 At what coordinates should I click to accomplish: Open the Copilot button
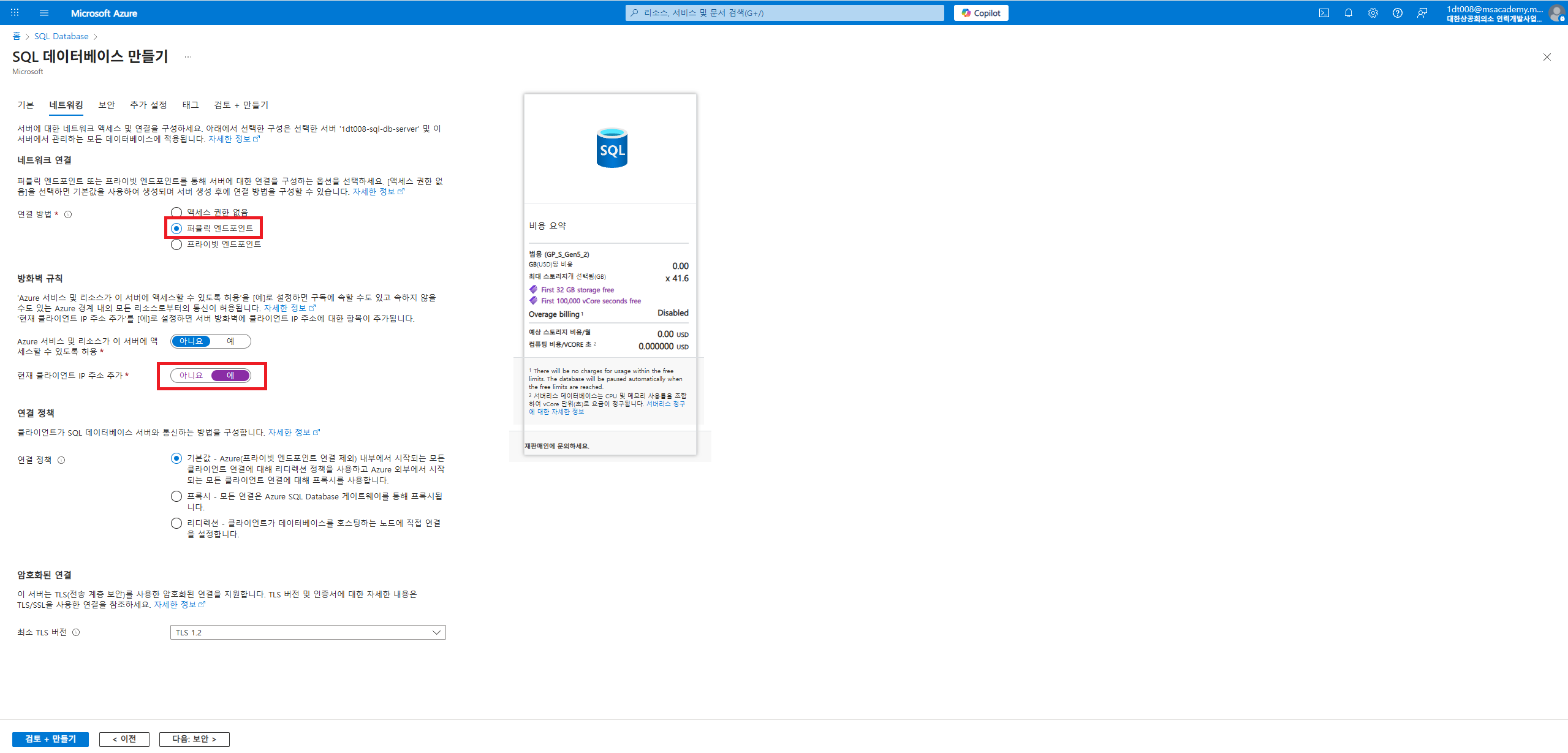pyautogui.click(x=980, y=13)
